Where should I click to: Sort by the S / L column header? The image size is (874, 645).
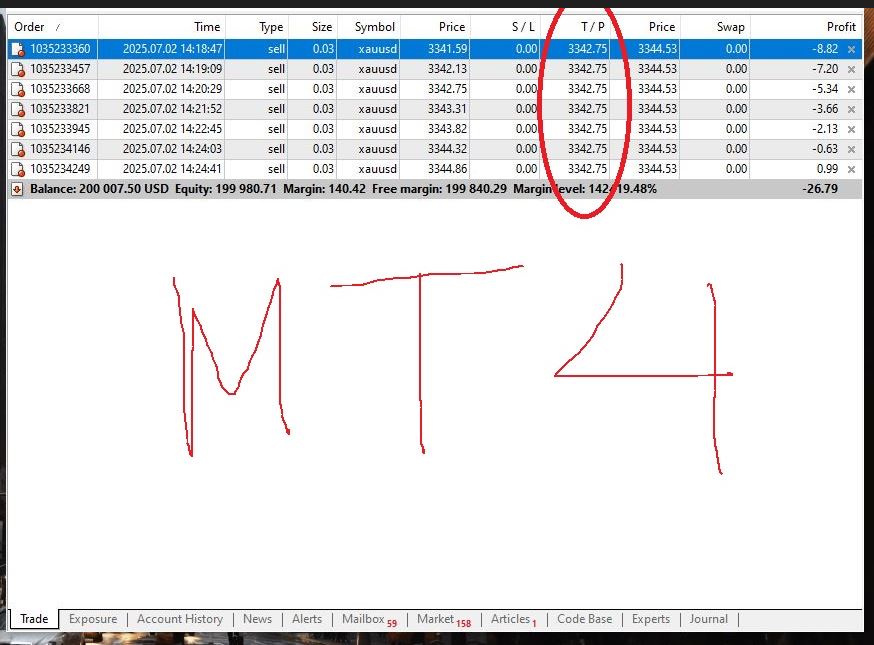(x=506, y=27)
